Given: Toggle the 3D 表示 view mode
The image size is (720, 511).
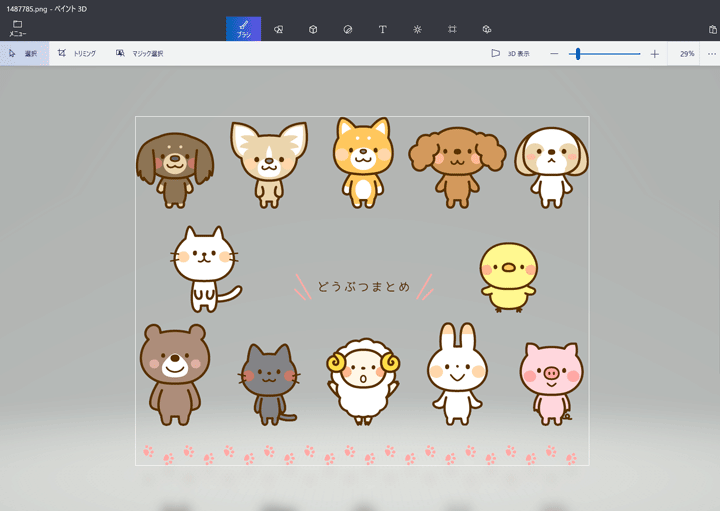Looking at the screenshot, I should click(511, 53).
